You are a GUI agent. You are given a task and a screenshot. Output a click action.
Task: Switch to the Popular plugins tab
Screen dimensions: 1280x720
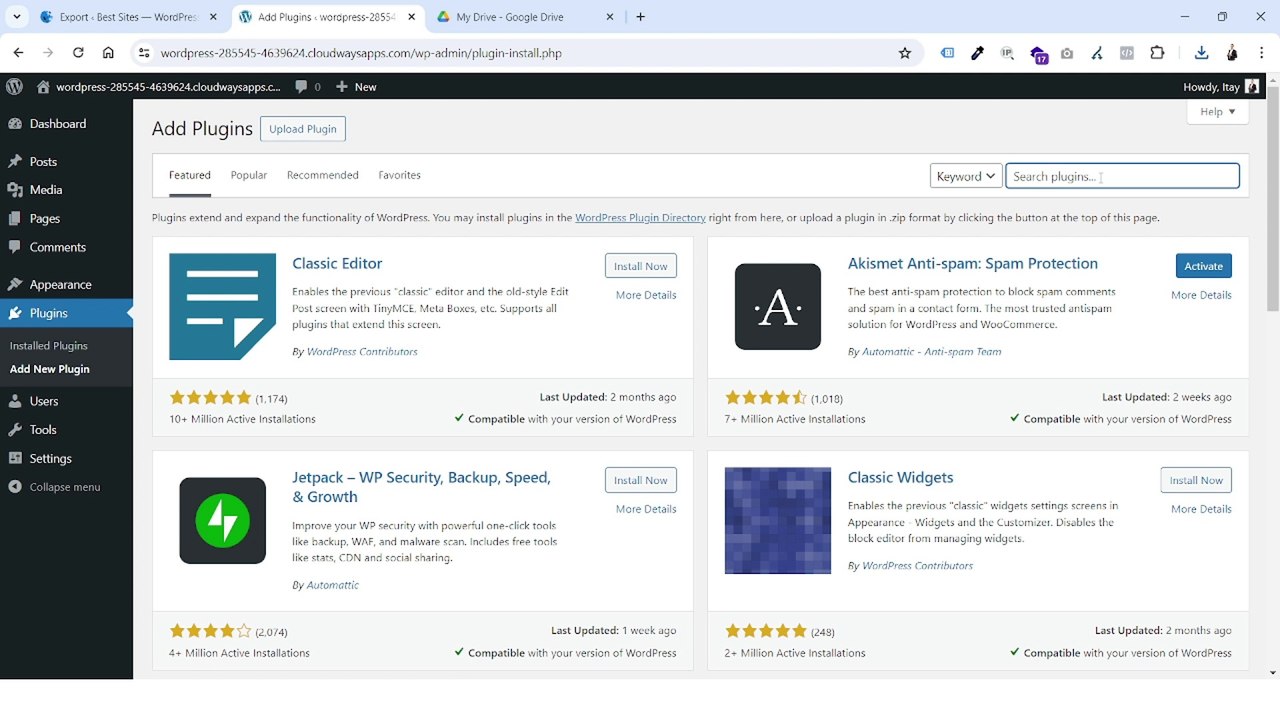(x=249, y=175)
